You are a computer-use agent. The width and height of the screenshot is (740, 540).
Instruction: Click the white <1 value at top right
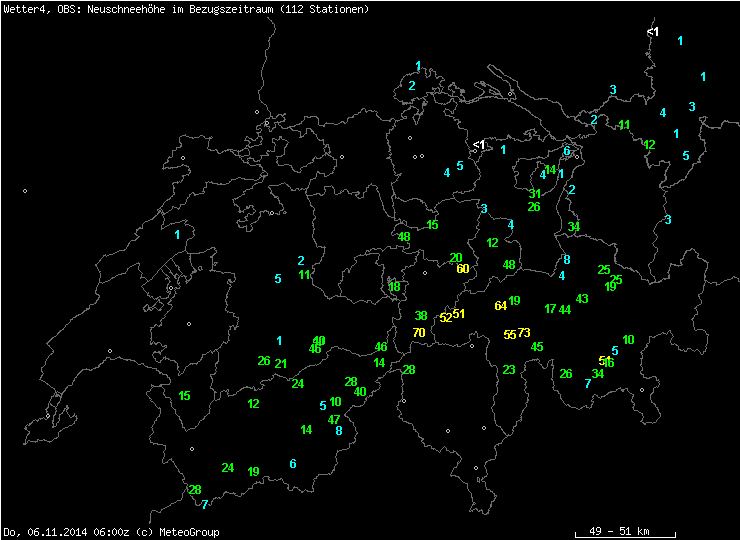coord(652,32)
